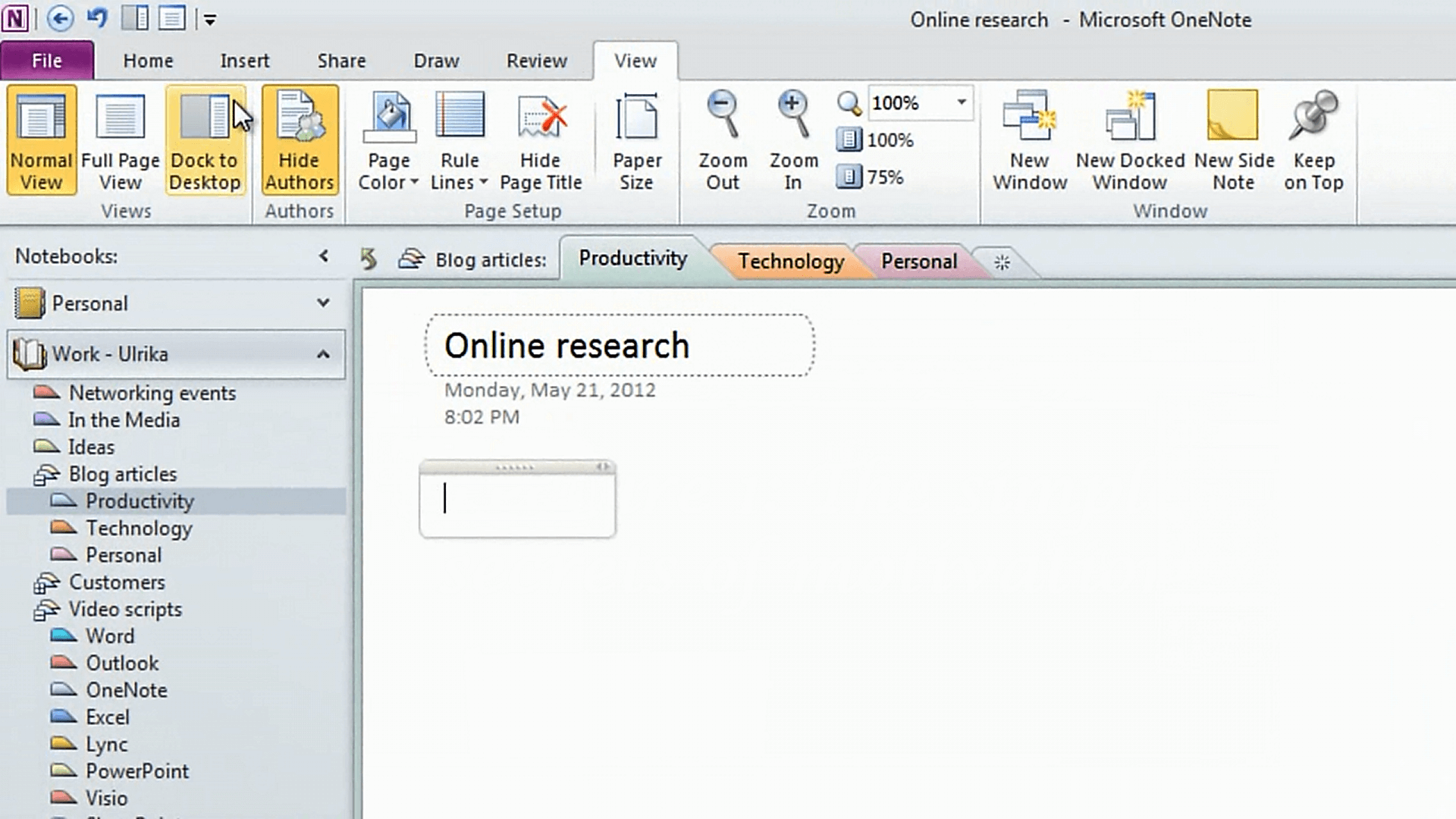
Task: Set zoom to 100% preset button
Action: [875, 140]
